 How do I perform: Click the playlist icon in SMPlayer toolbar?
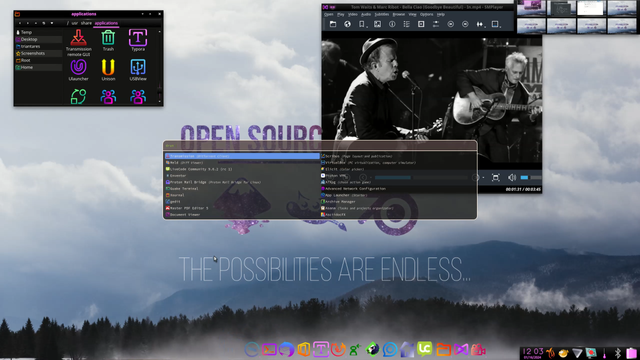tap(407, 24)
